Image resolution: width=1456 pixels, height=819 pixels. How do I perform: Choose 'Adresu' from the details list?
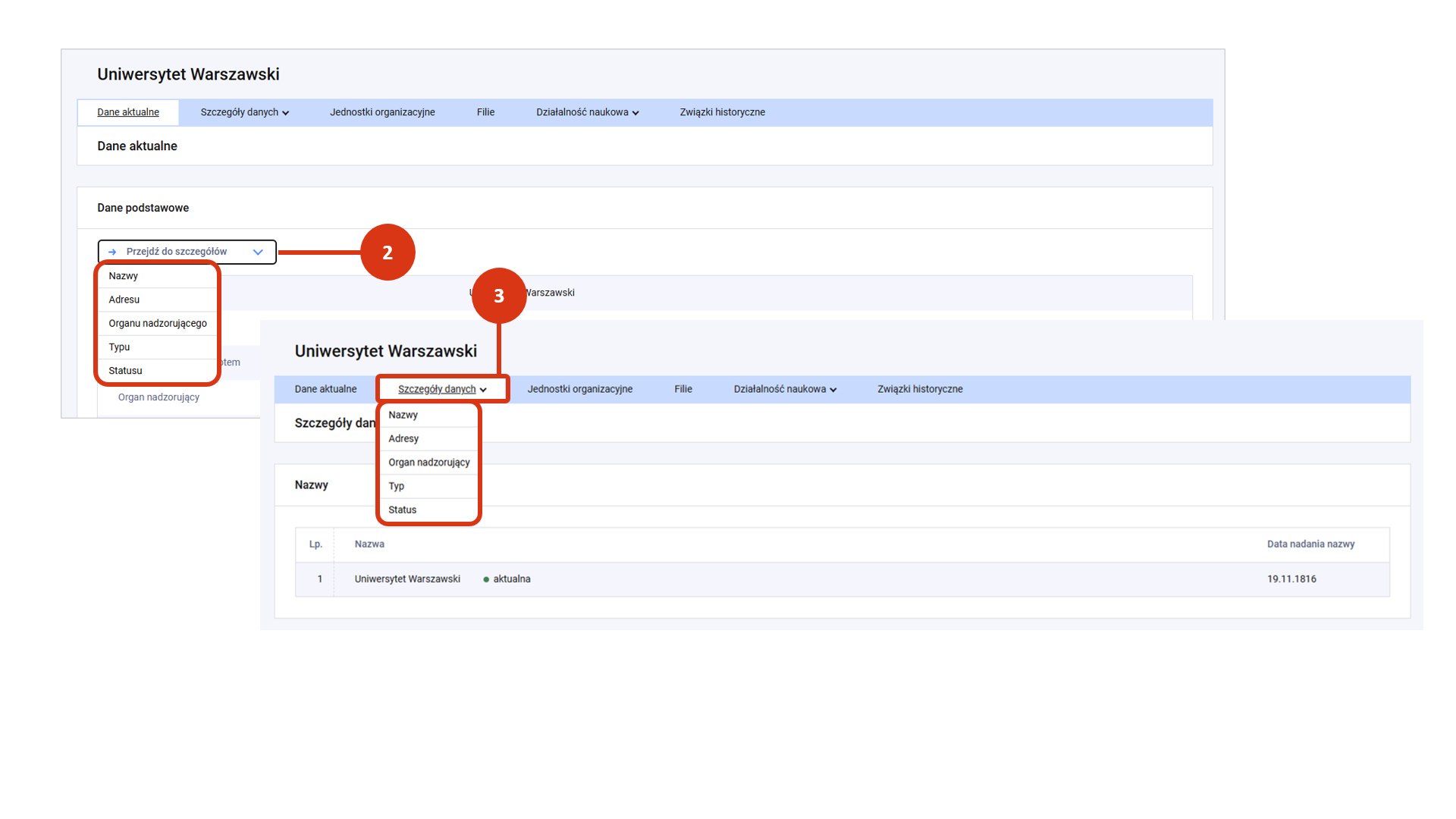click(x=124, y=300)
